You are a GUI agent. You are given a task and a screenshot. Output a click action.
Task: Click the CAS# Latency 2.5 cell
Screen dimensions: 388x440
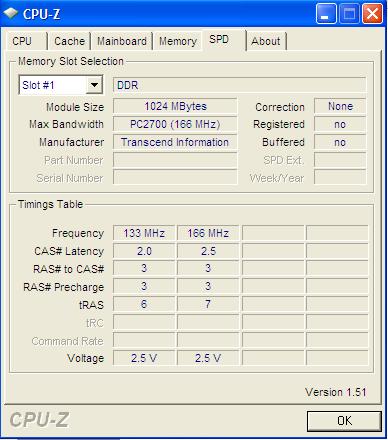coord(208,251)
